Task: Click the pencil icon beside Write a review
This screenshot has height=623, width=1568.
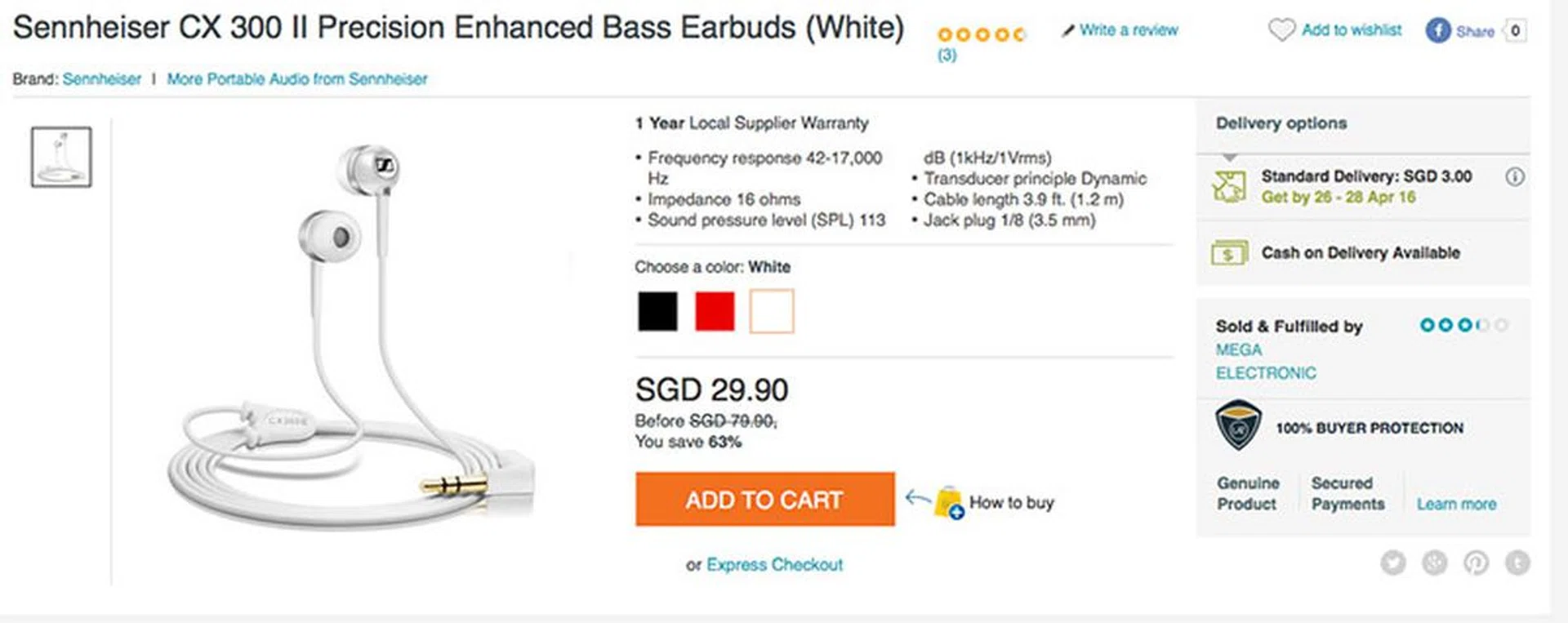Action: [x=1068, y=31]
